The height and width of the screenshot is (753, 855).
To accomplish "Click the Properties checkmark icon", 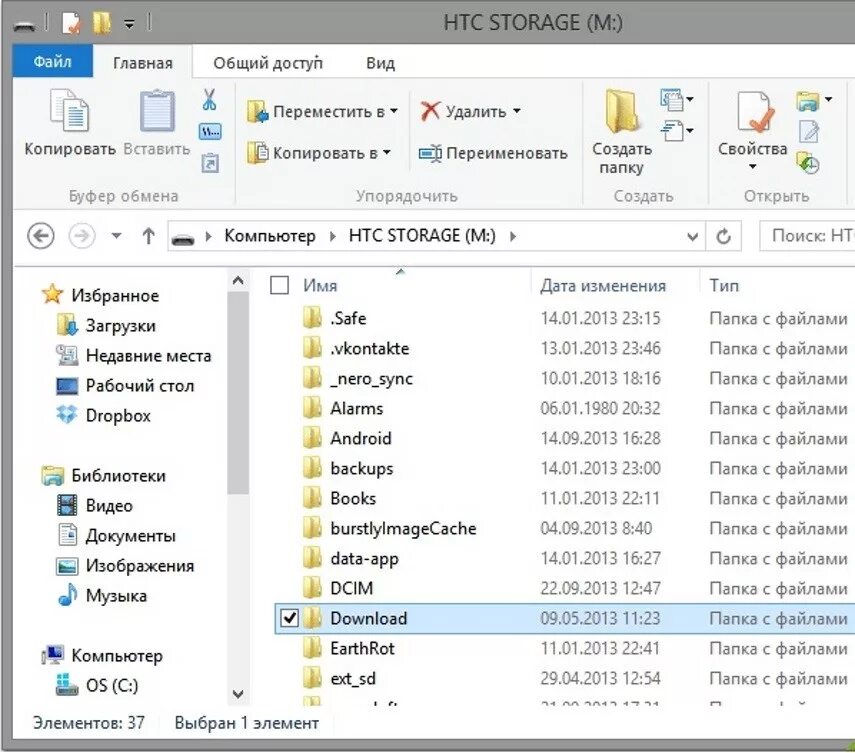I will coord(755,111).
